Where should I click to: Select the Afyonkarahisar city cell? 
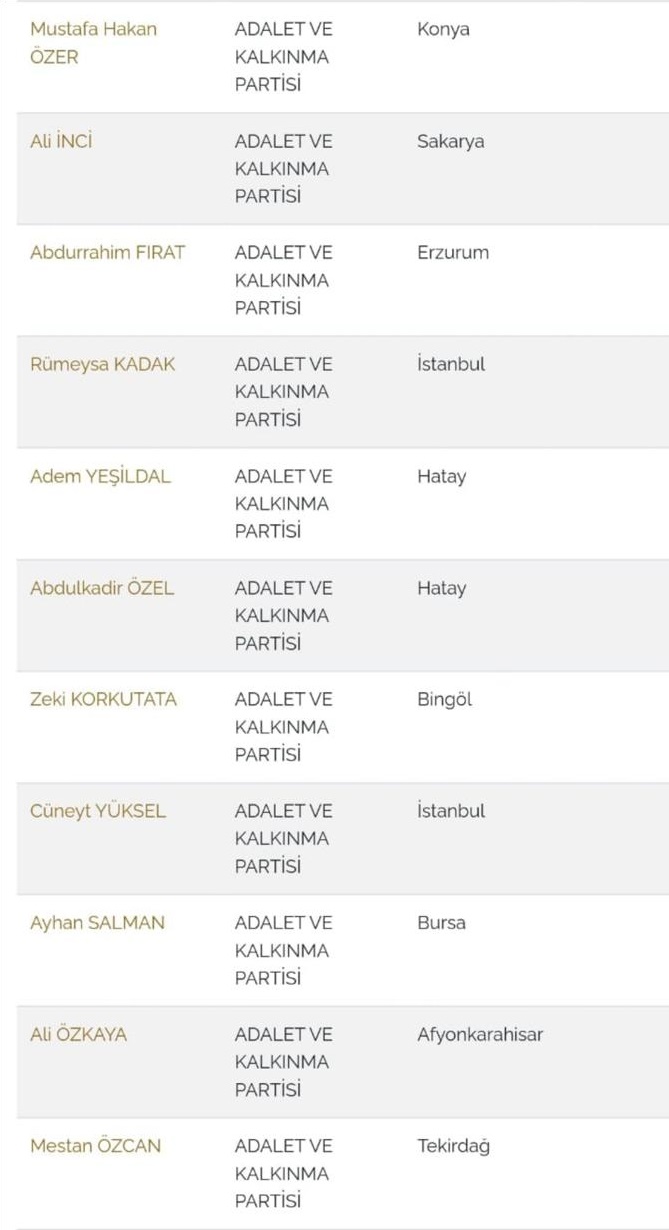pyautogui.click(x=480, y=1034)
